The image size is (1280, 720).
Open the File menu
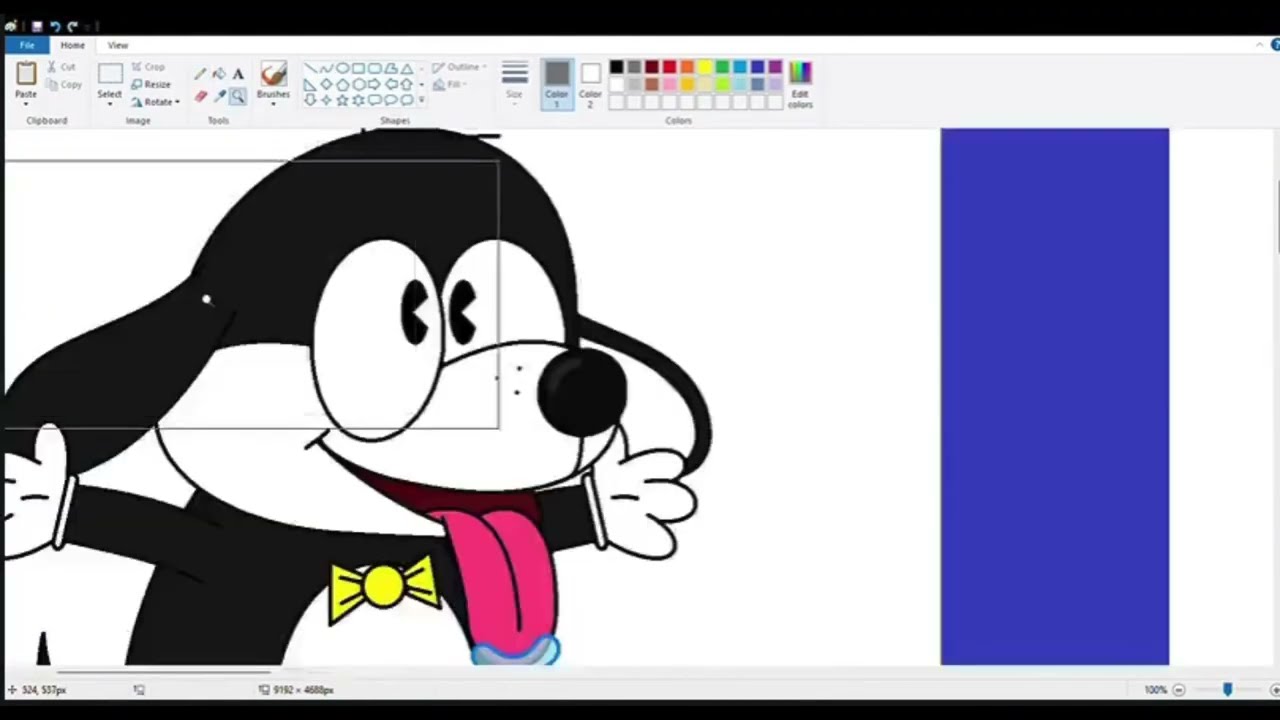pos(27,45)
